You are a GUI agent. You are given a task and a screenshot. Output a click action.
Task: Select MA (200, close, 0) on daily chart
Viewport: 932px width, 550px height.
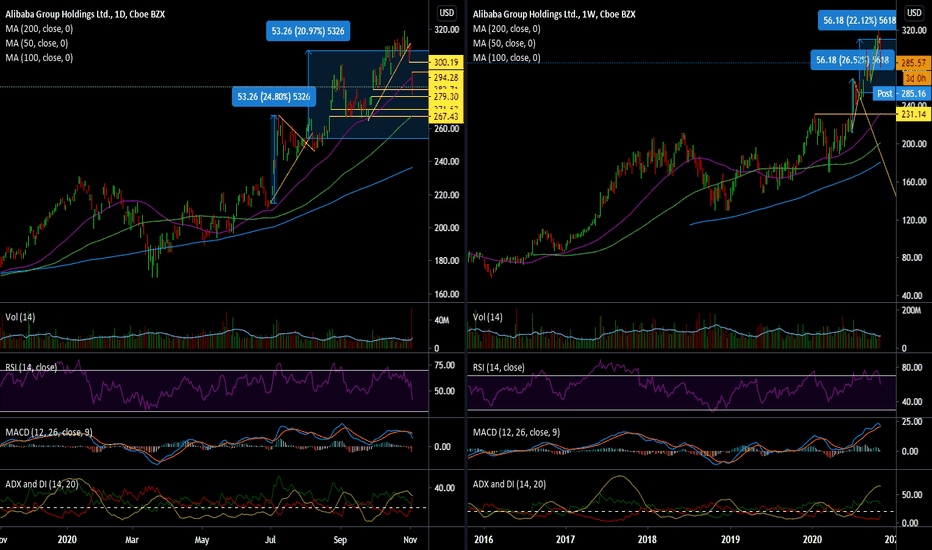pyautogui.click(x=39, y=29)
